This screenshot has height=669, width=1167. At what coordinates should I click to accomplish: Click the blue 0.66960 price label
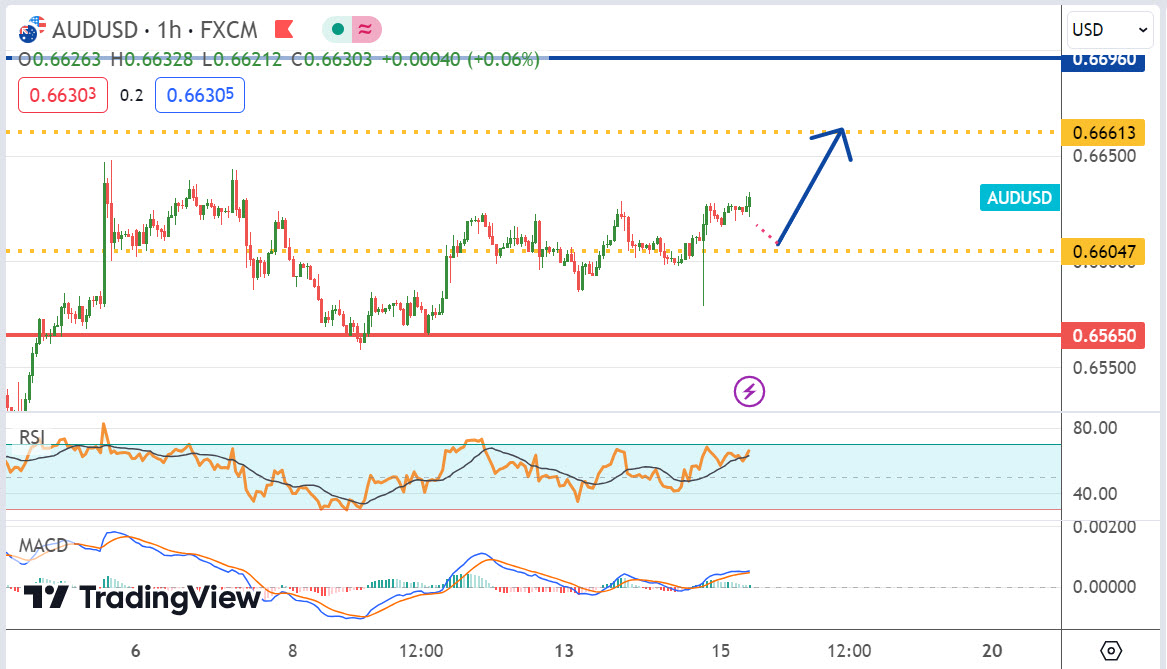tap(1103, 60)
